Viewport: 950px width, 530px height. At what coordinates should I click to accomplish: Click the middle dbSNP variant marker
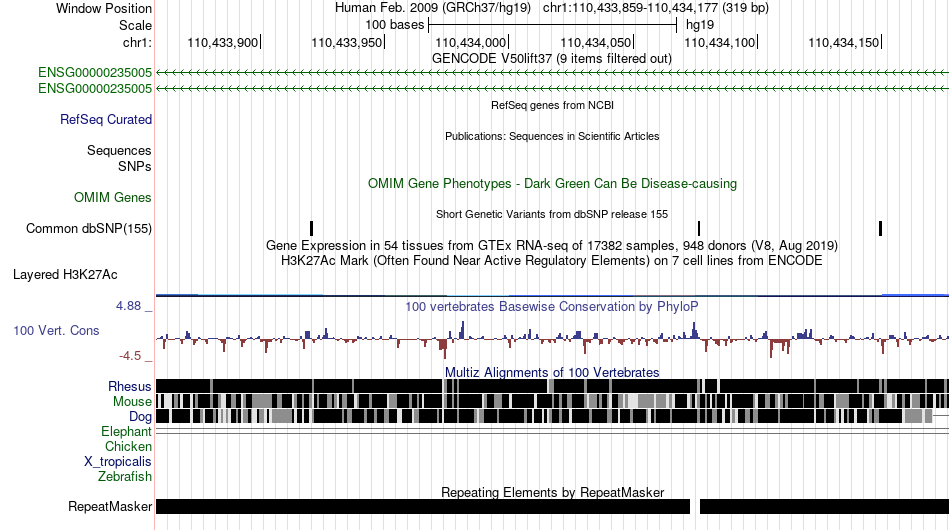699,228
